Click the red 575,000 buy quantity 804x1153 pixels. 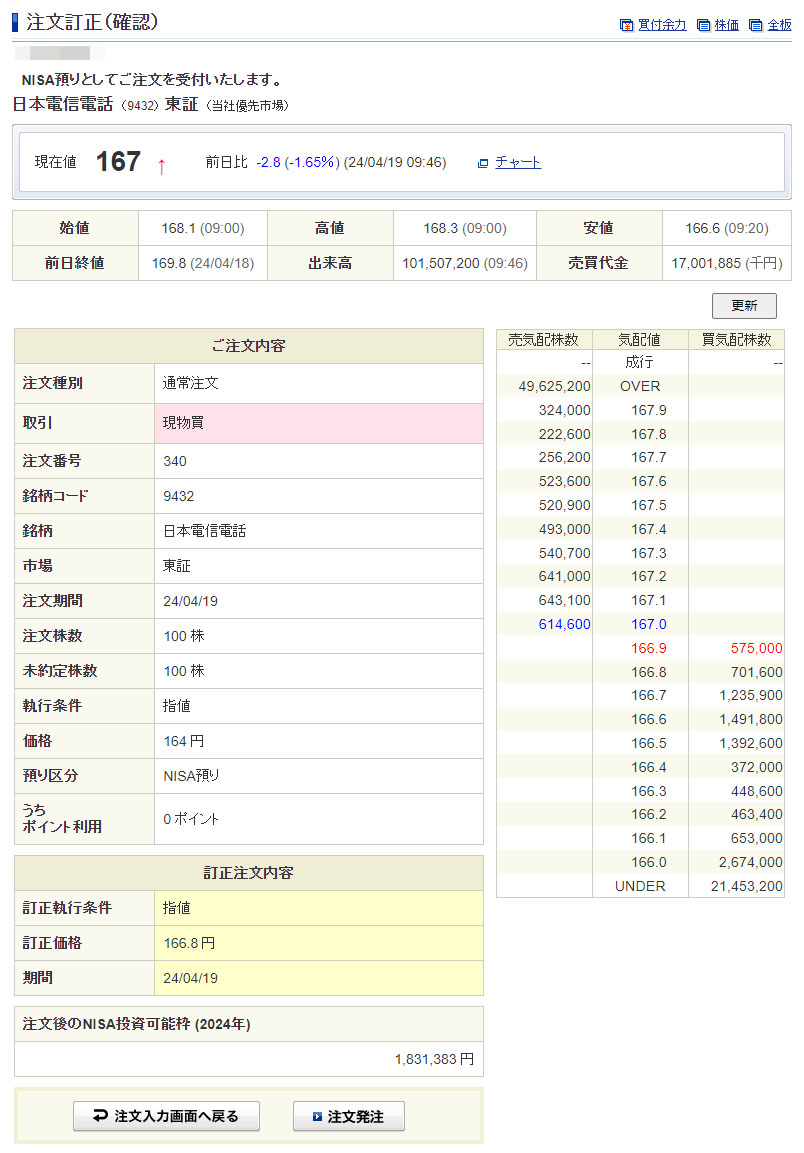click(x=756, y=648)
